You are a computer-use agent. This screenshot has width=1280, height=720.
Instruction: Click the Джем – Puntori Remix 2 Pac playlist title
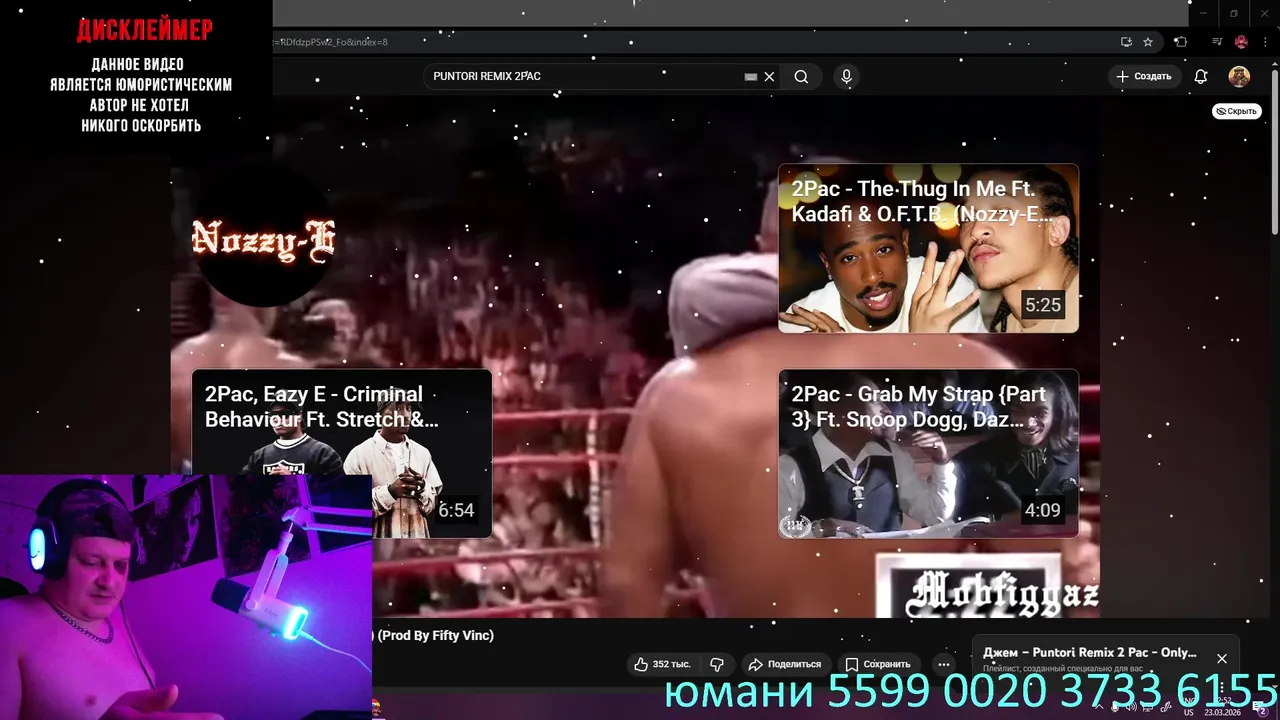pos(1090,652)
